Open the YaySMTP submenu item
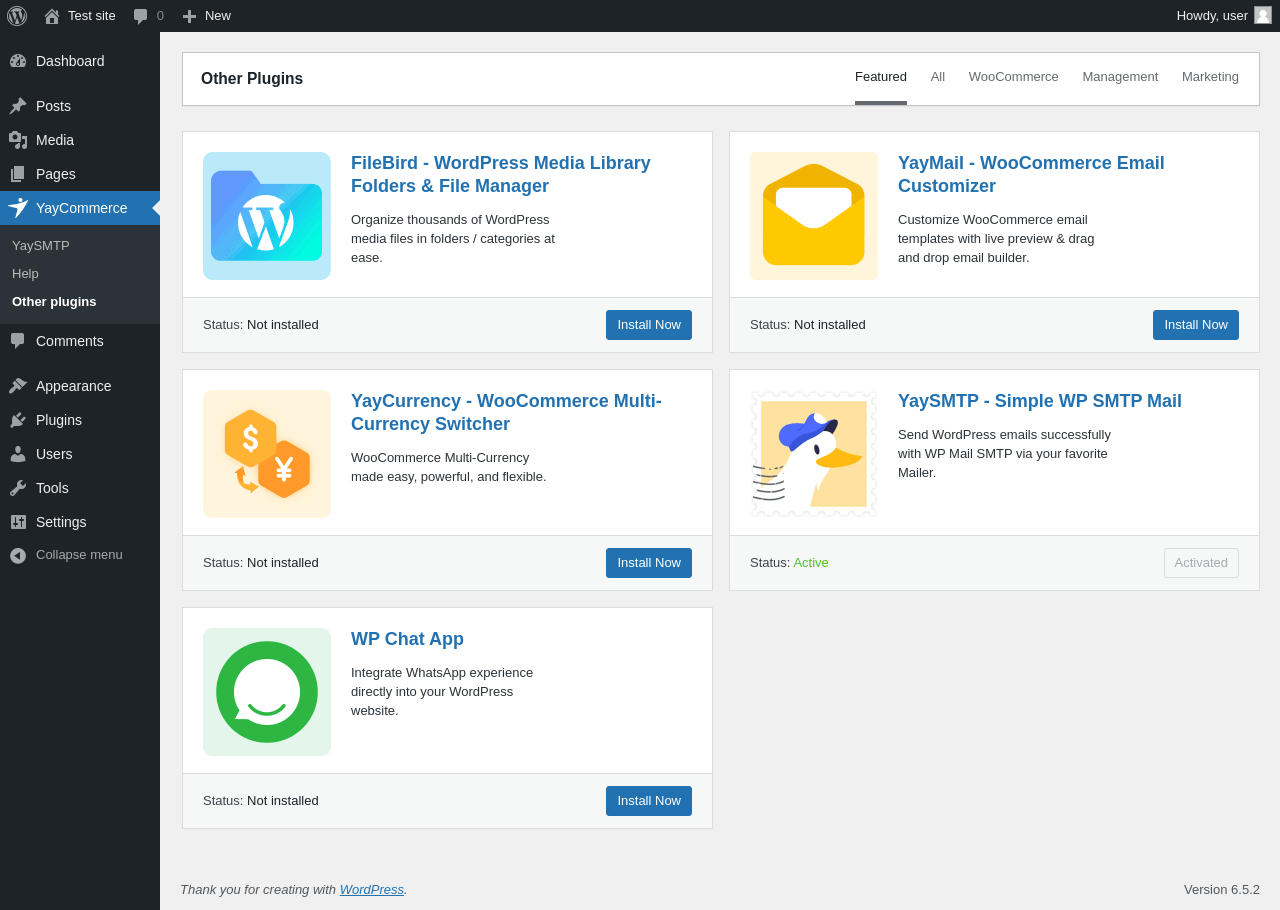This screenshot has height=910, width=1280. [41, 246]
